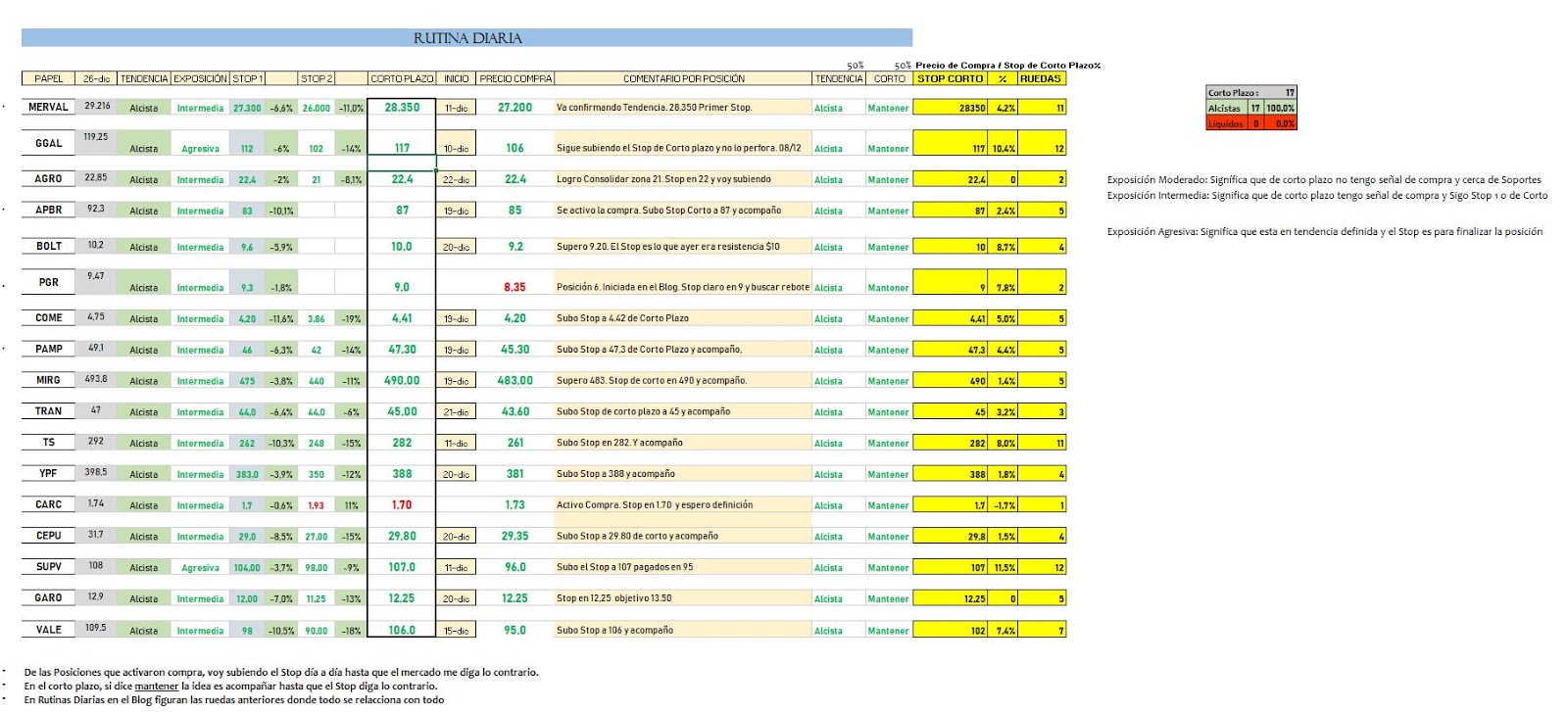Click the red "1.70" short-term value in CARC row
Screen dimensions: 1568x712
pyautogui.click(x=402, y=505)
